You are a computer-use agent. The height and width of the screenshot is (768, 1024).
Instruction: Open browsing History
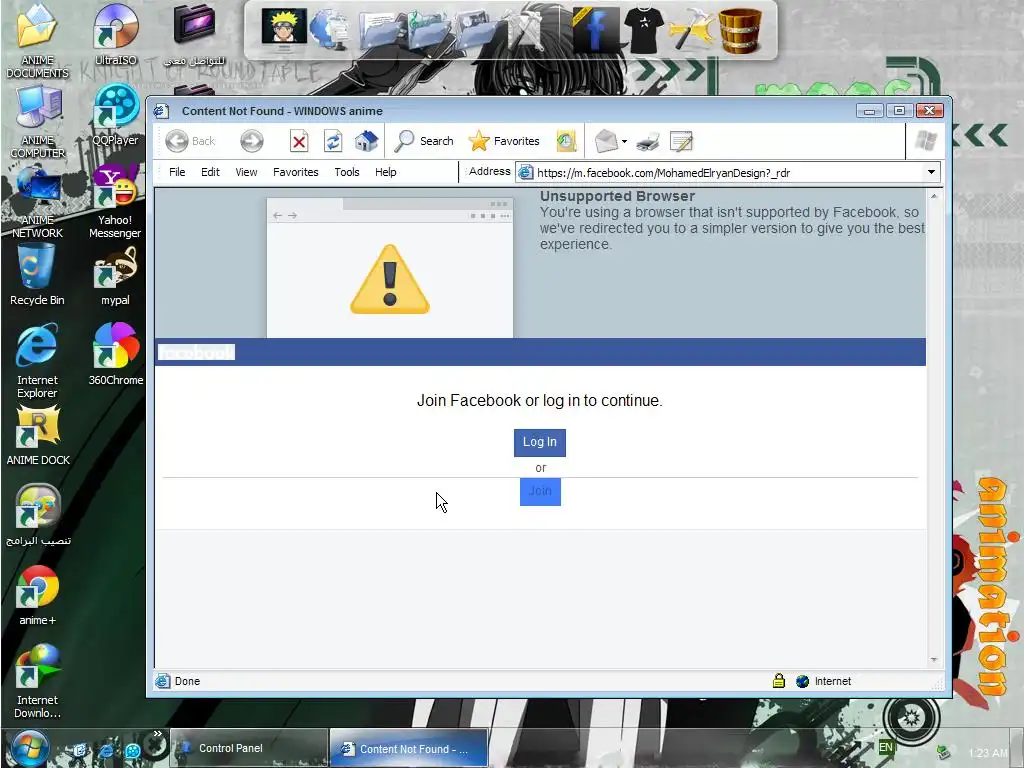point(566,141)
